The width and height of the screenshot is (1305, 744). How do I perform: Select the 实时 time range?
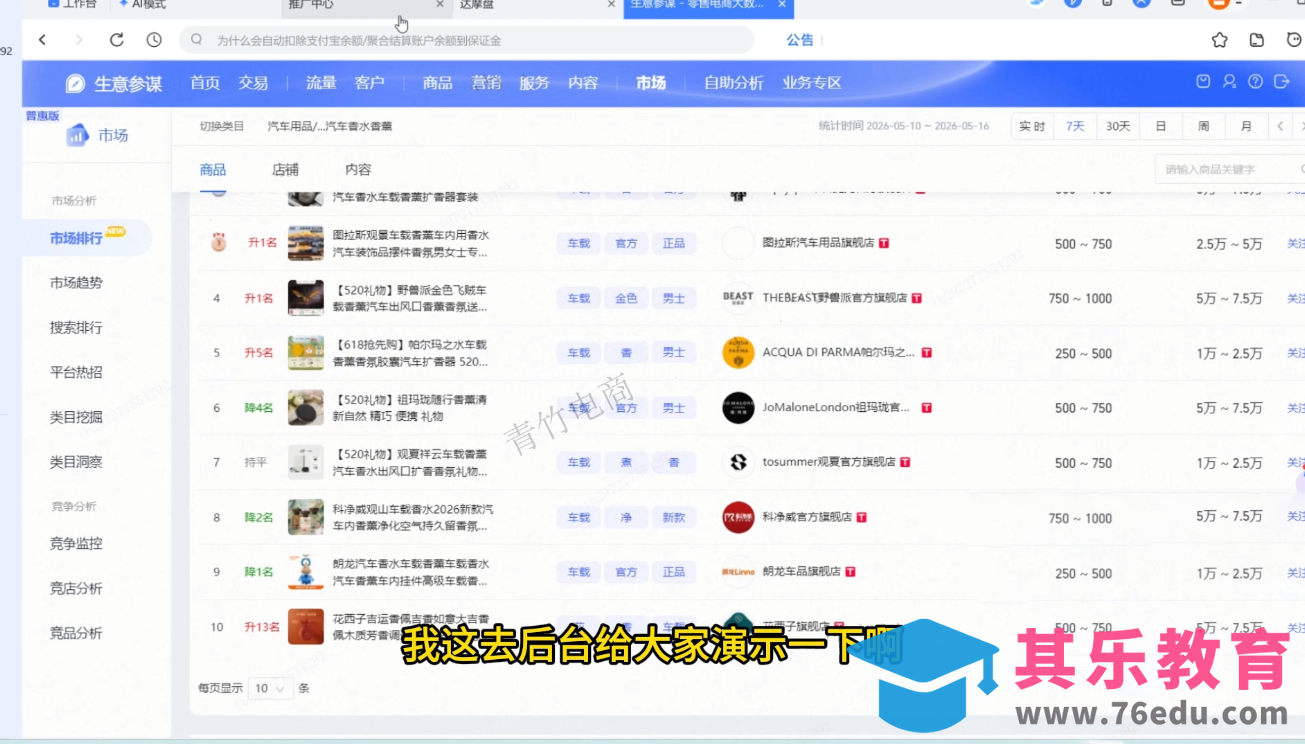tap(1032, 126)
